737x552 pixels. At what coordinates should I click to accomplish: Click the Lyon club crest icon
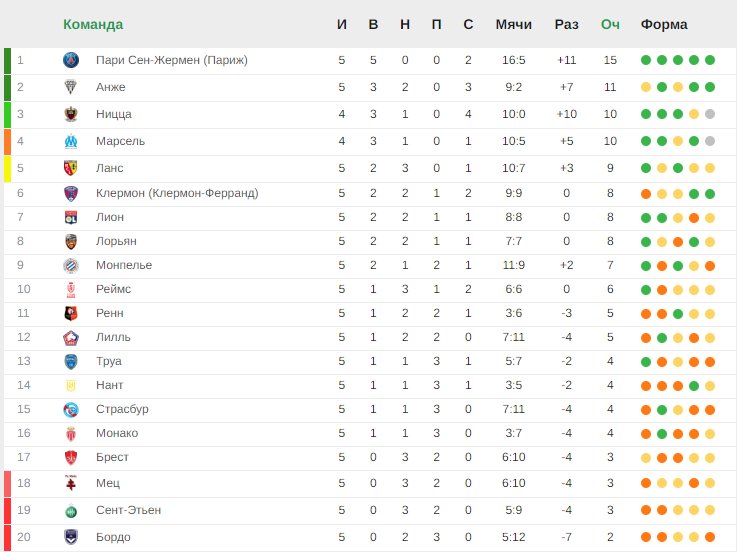click(x=71, y=217)
